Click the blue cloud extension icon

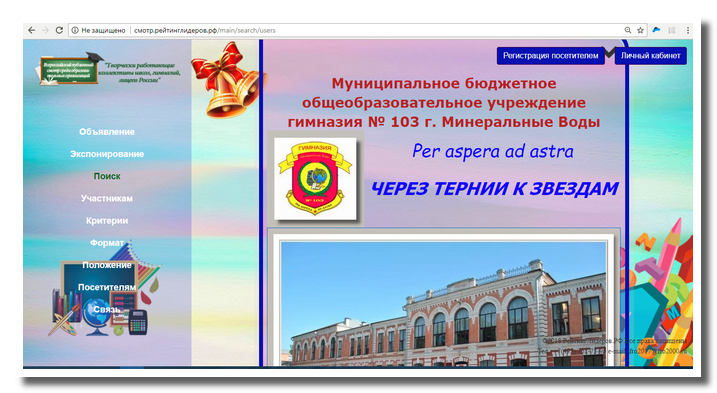(656, 30)
